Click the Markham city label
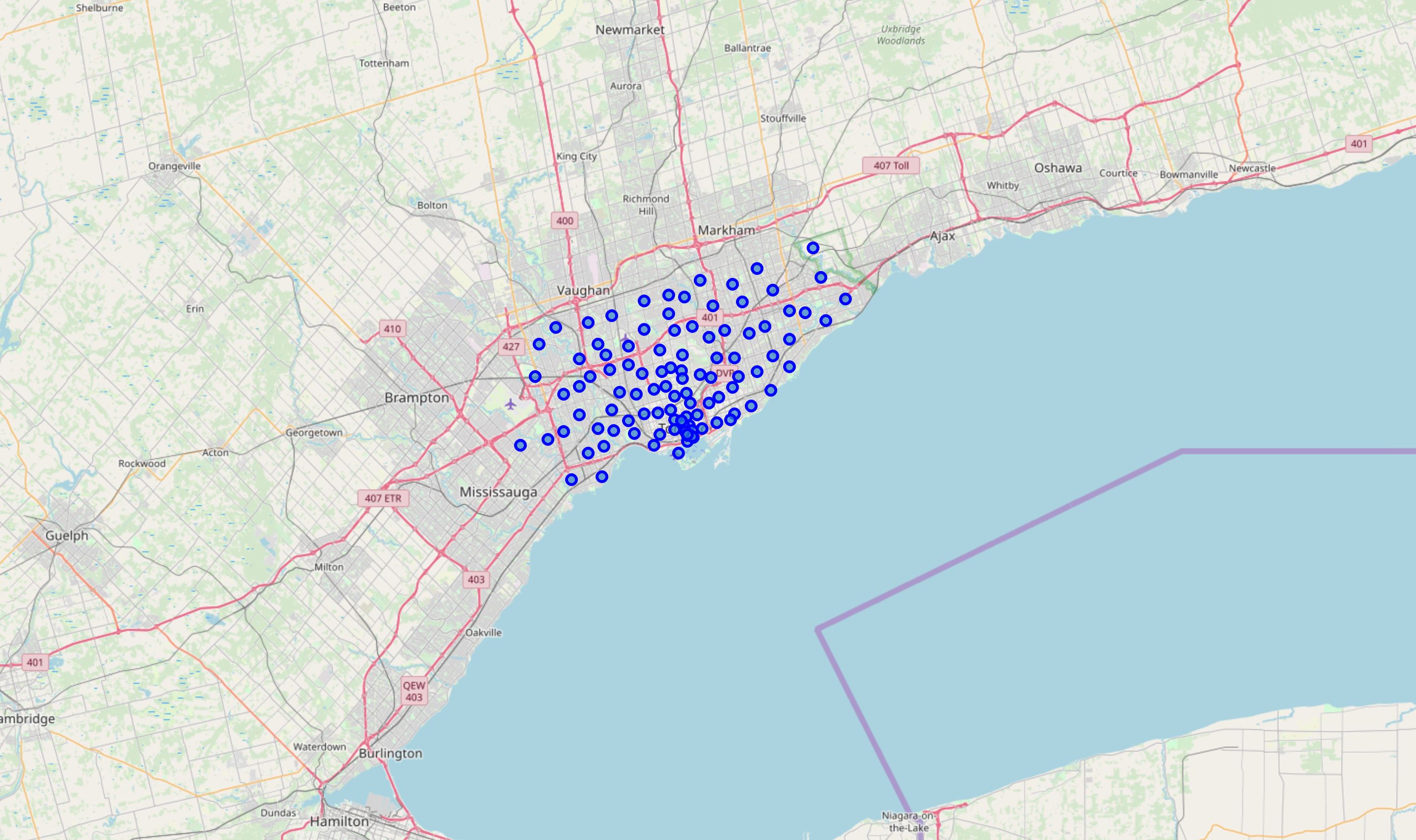1416x840 pixels. coord(726,230)
